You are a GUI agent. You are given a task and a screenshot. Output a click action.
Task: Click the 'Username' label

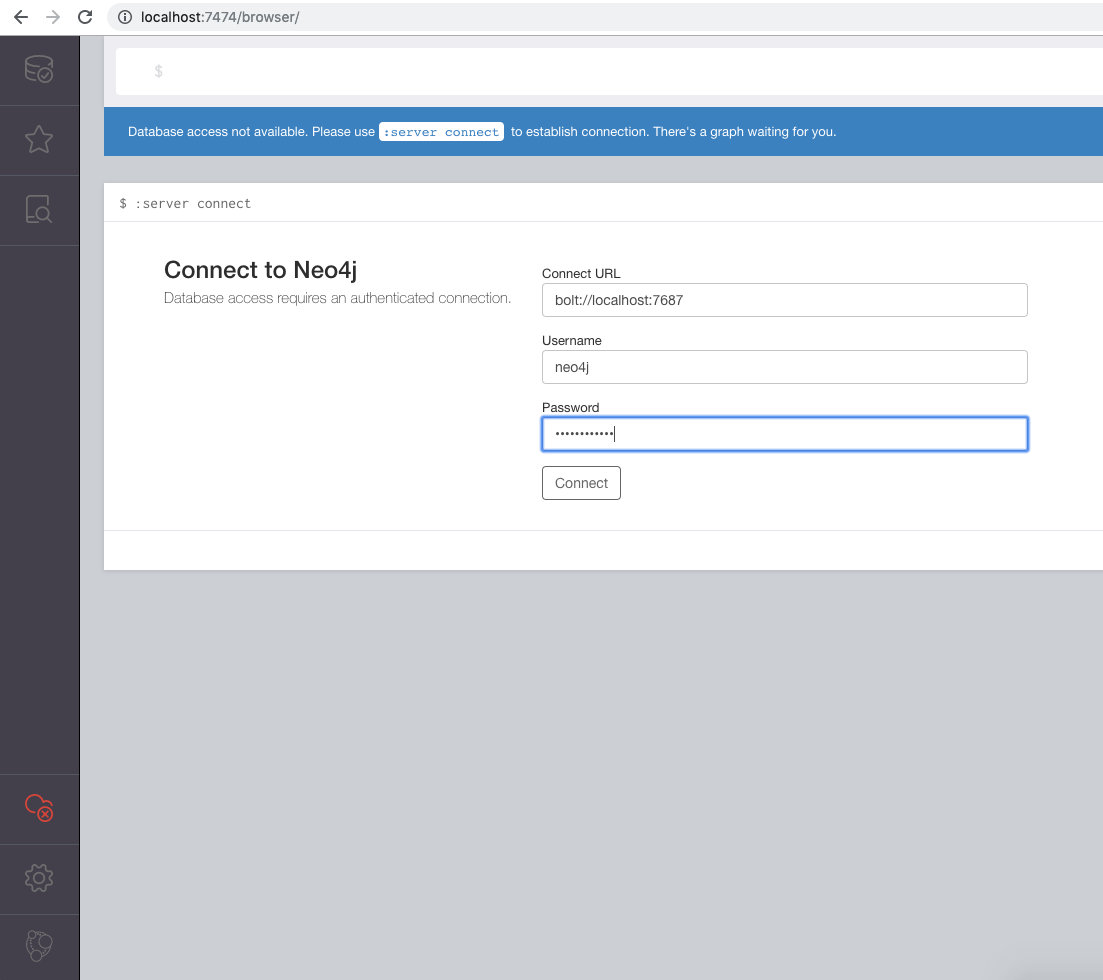[572, 341]
